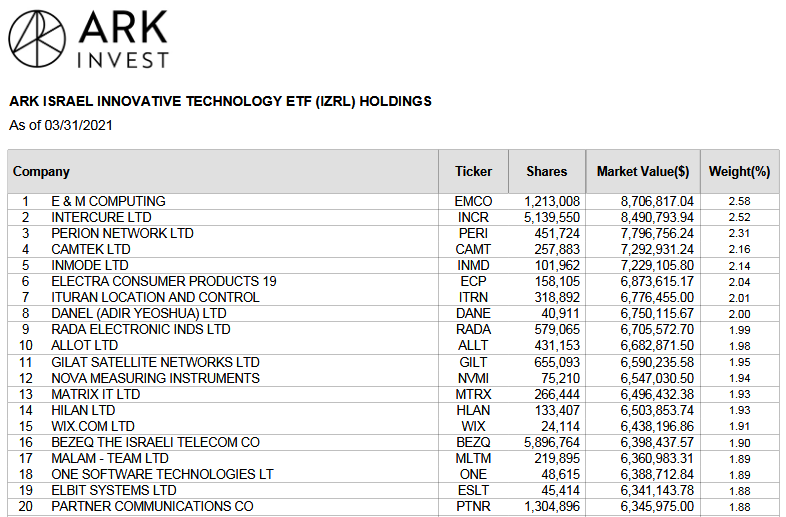The height and width of the screenshot is (517, 786).
Task: Click the MATRIX IT LTD company name
Action: click(96, 394)
